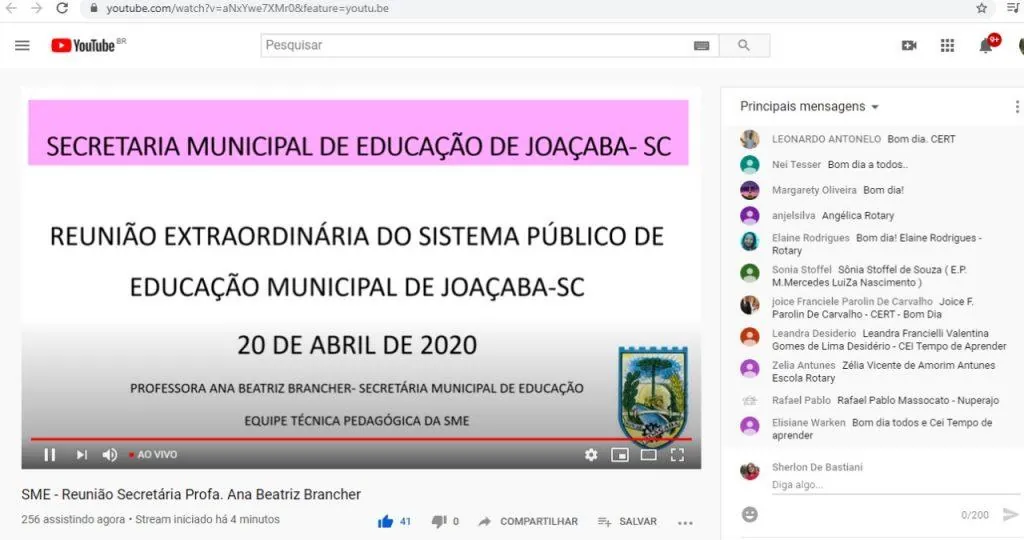This screenshot has width=1024, height=540.
Task: Mute the video volume speaker icon
Action: coord(110,454)
